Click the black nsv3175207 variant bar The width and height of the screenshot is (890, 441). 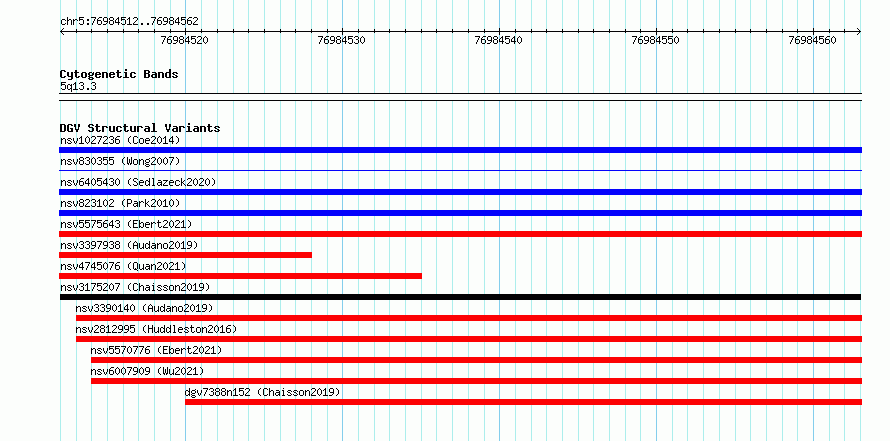[x=460, y=297]
